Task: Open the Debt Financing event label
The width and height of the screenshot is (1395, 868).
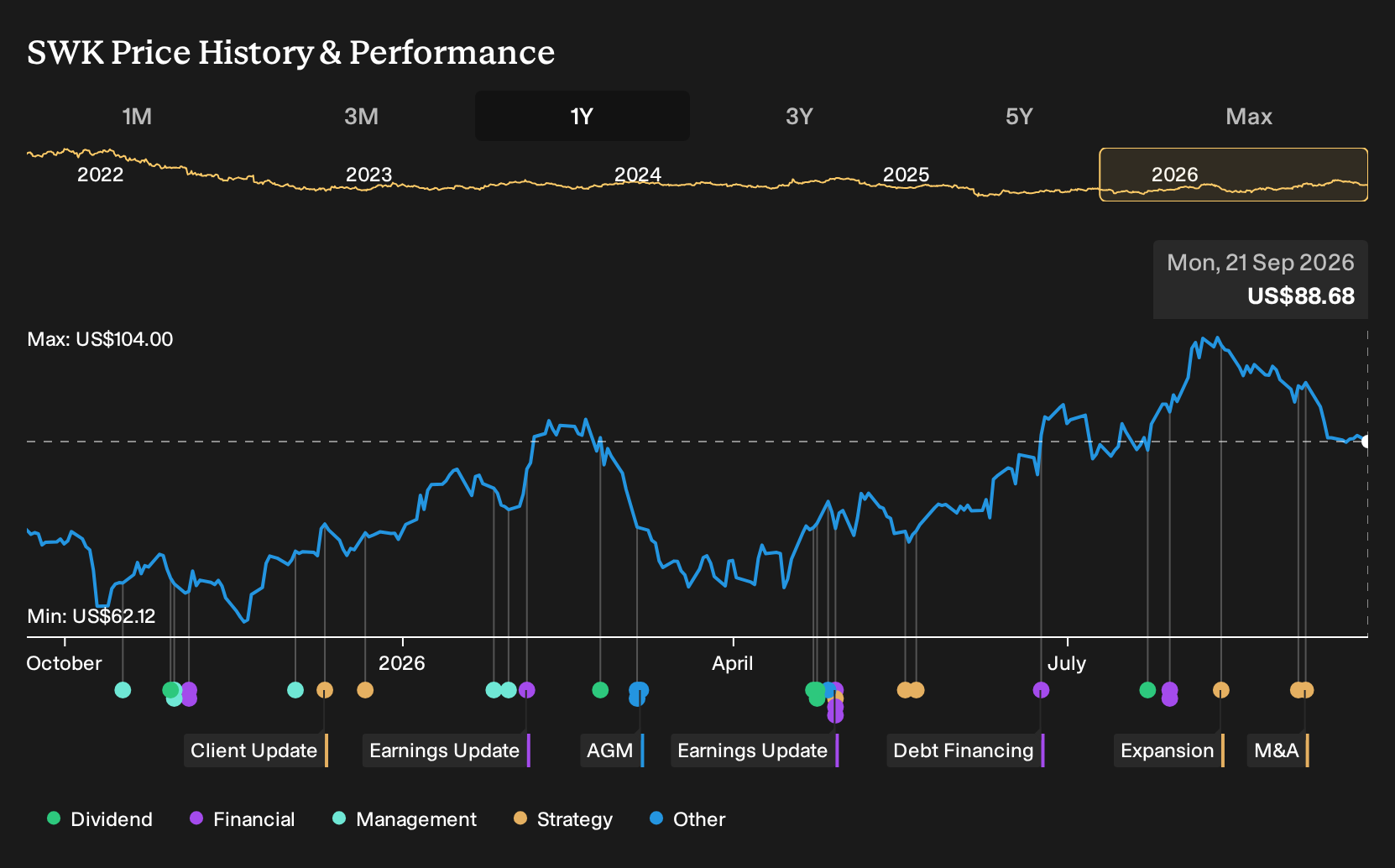Action: [x=965, y=750]
